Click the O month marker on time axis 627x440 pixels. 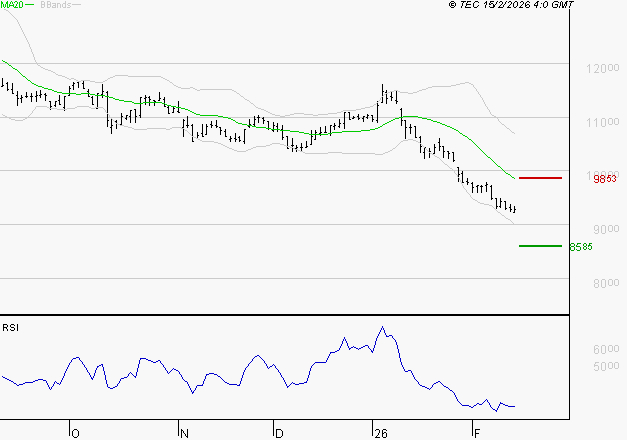coord(75,433)
